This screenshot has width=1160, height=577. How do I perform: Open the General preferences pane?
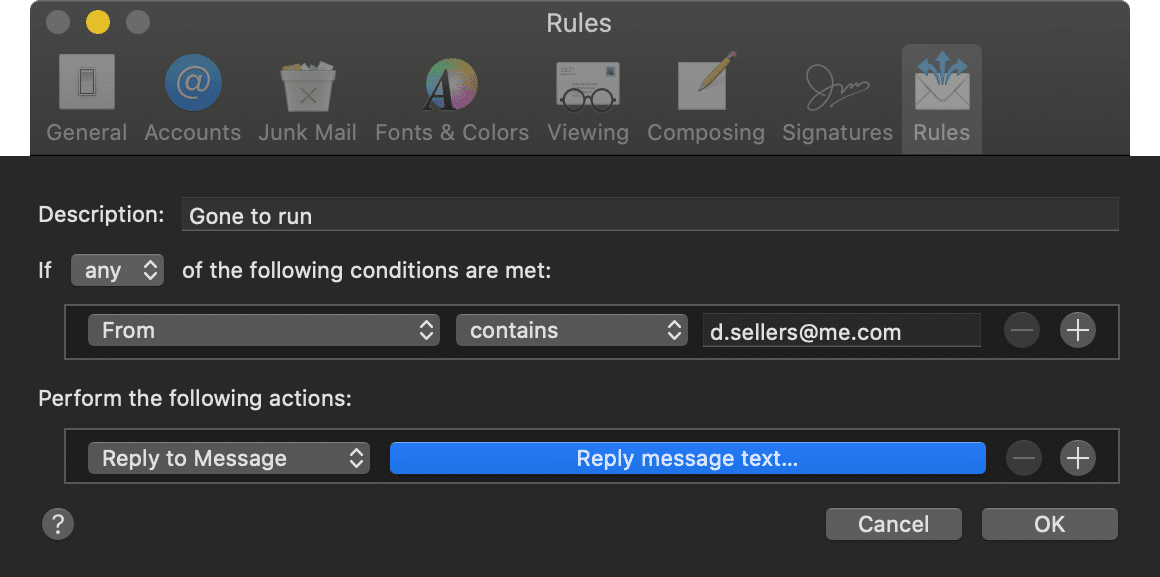click(87, 98)
